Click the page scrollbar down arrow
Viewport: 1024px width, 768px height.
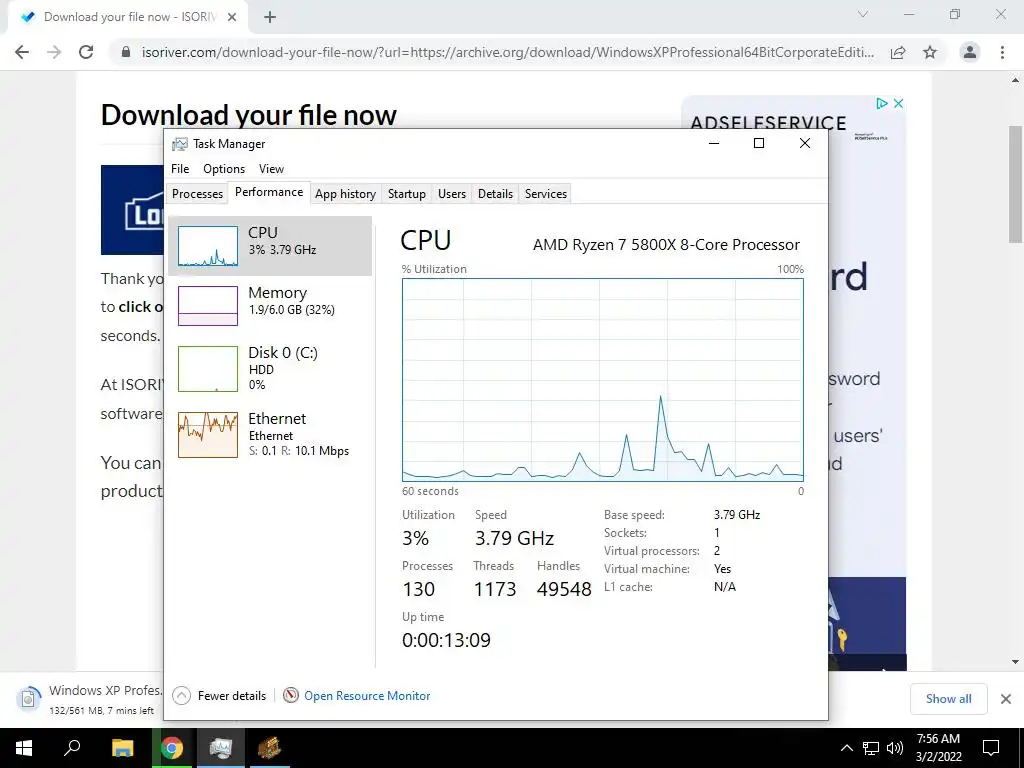click(1016, 662)
